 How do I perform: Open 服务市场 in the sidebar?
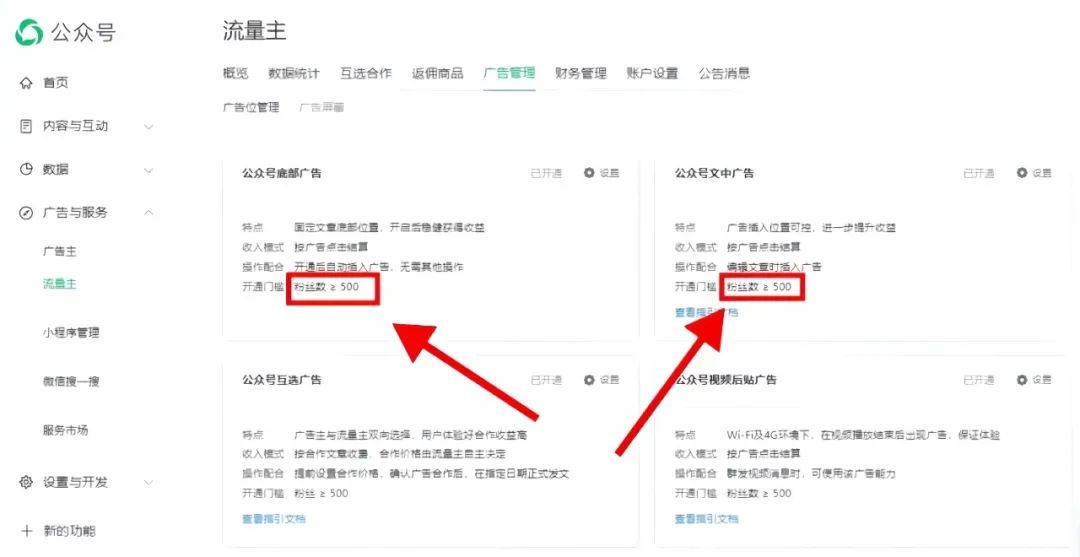click(x=65, y=430)
